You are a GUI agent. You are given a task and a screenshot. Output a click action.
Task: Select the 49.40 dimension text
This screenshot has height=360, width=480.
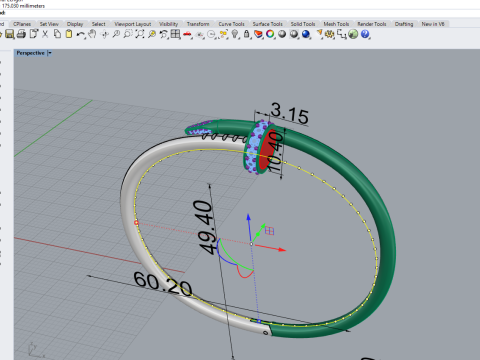(205, 228)
